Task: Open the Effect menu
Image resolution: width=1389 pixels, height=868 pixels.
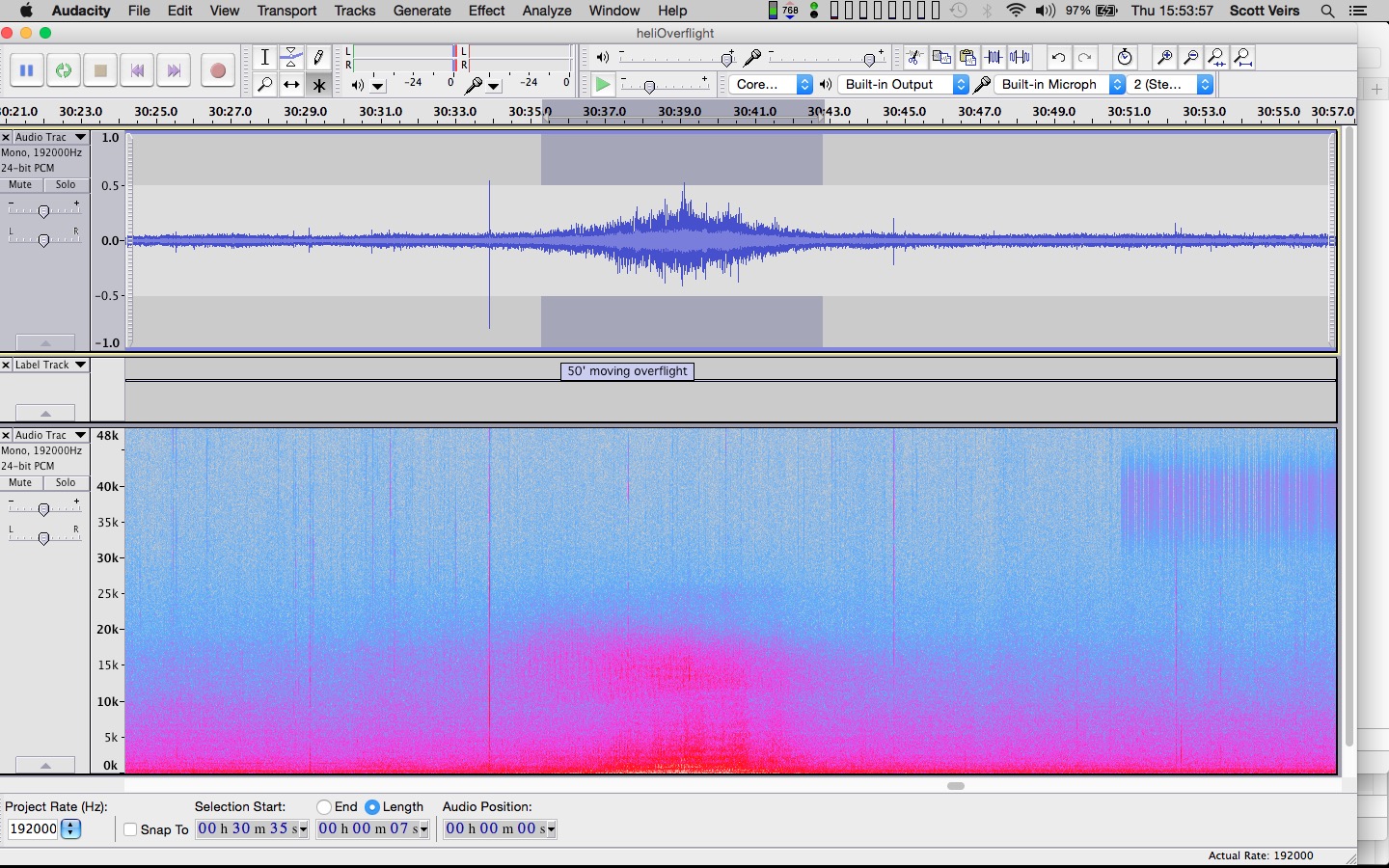Action: point(486,11)
